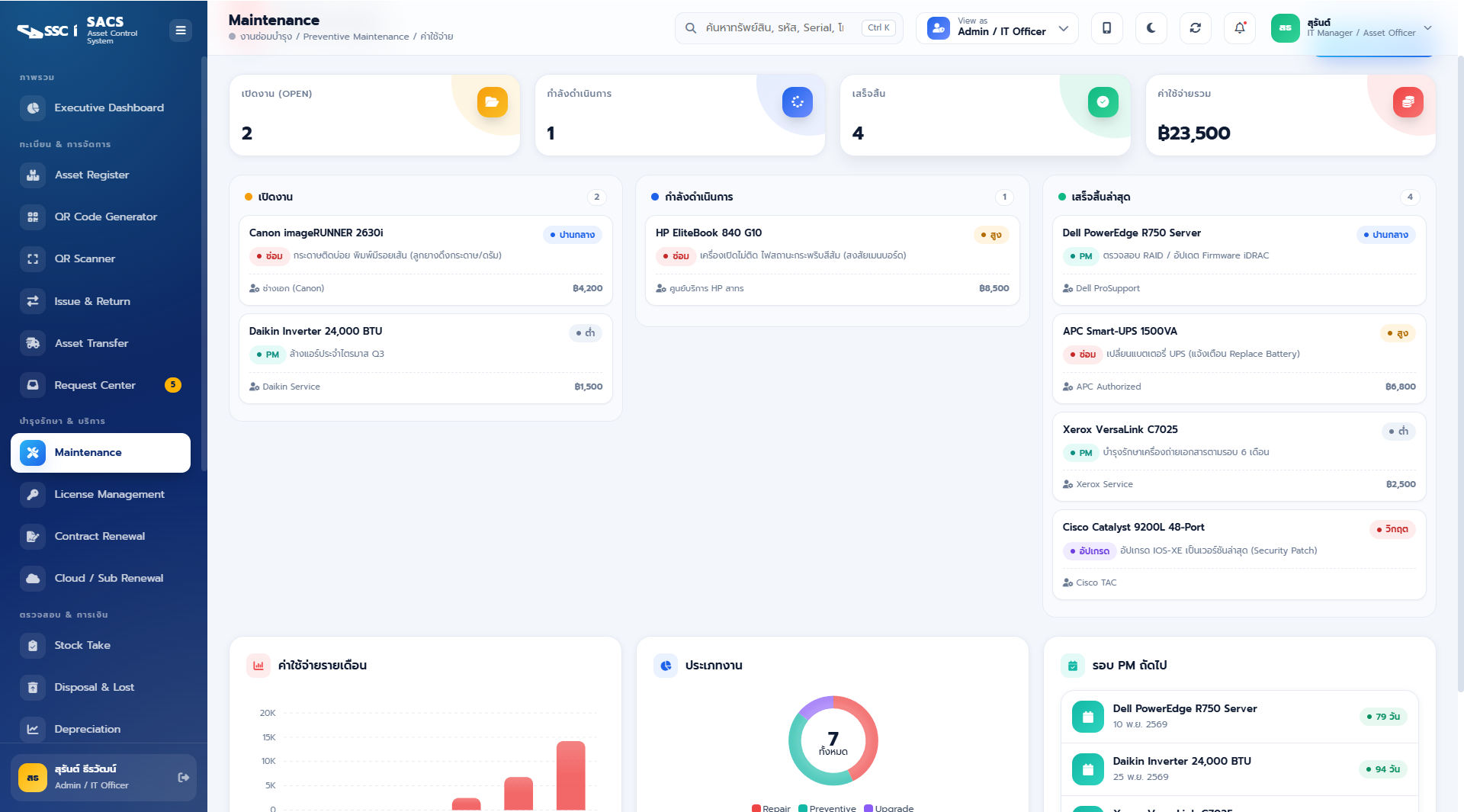
Task: Click the orange open-jobs folder icon
Action: tap(492, 102)
